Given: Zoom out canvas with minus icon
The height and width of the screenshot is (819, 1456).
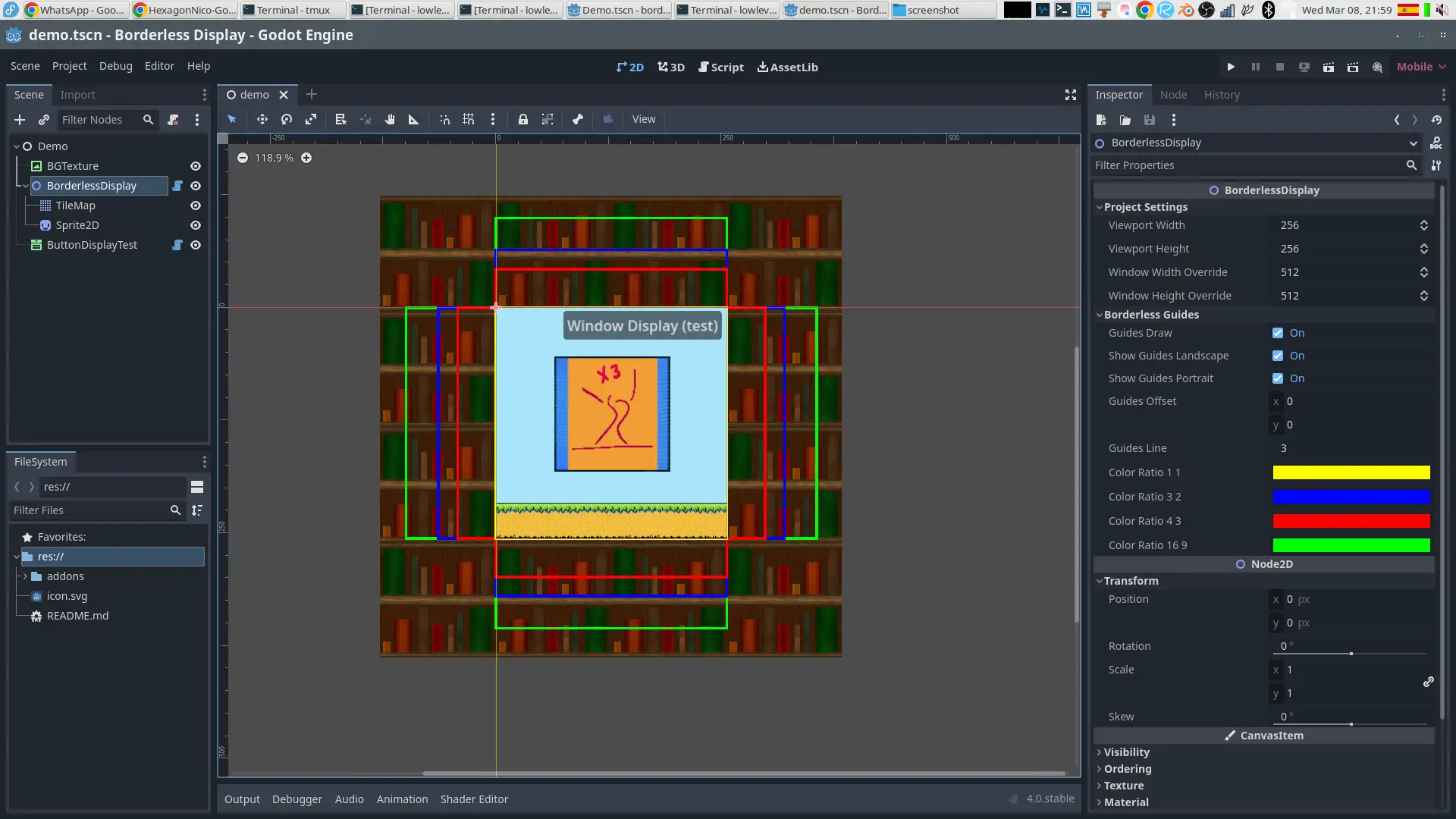Looking at the screenshot, I should (x=243, y=158).
